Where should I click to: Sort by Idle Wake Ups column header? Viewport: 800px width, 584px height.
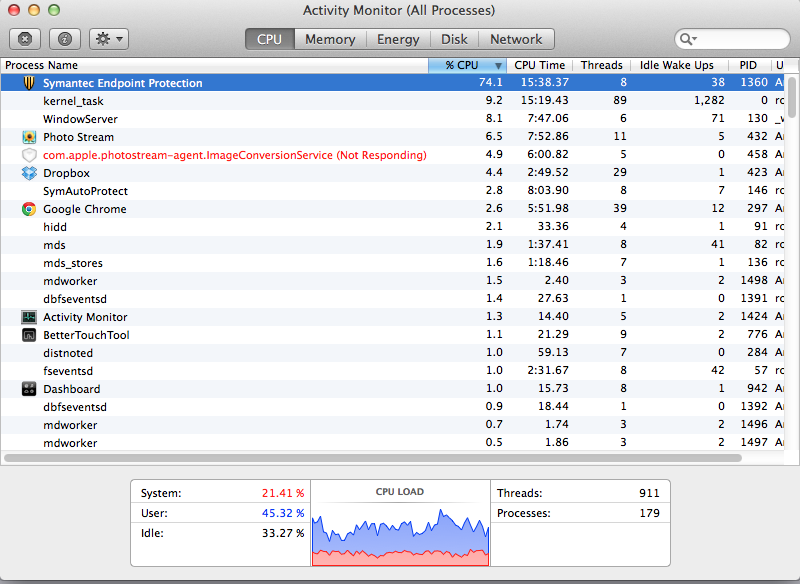coord(677,65)
